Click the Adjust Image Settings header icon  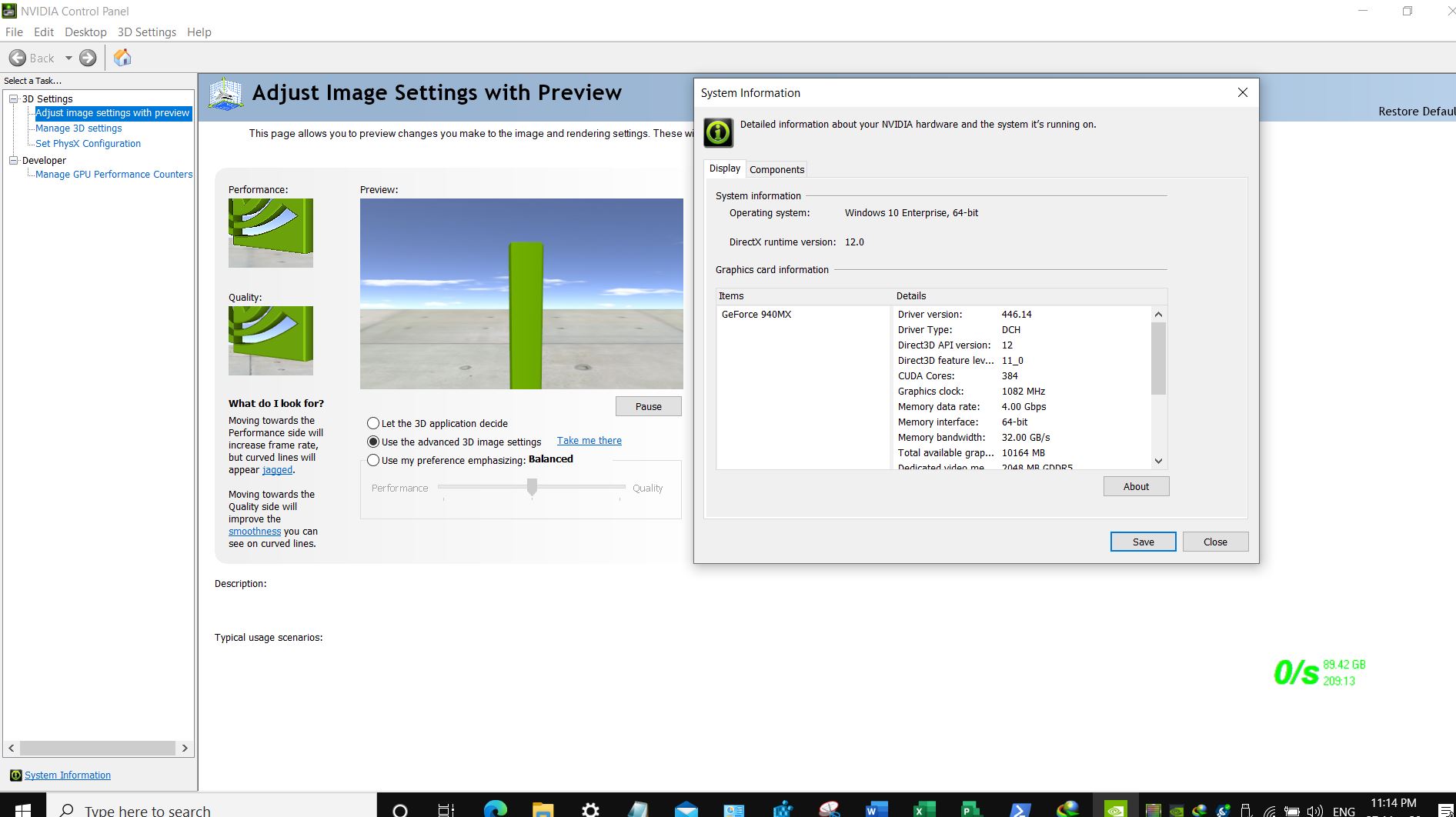(225, 94)
